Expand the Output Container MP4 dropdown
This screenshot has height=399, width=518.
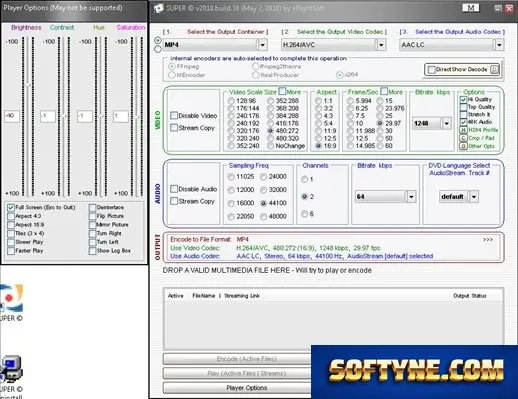point(262,45)
